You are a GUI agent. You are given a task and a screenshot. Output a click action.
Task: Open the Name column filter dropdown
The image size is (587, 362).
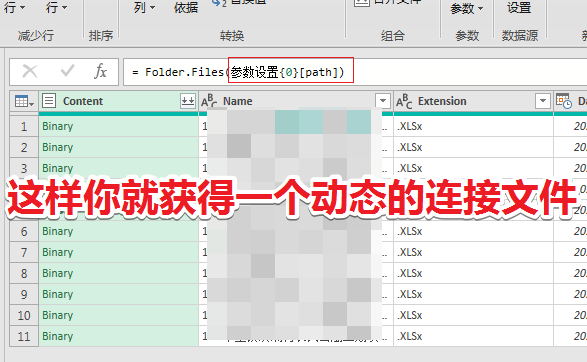tap(383, 101)
